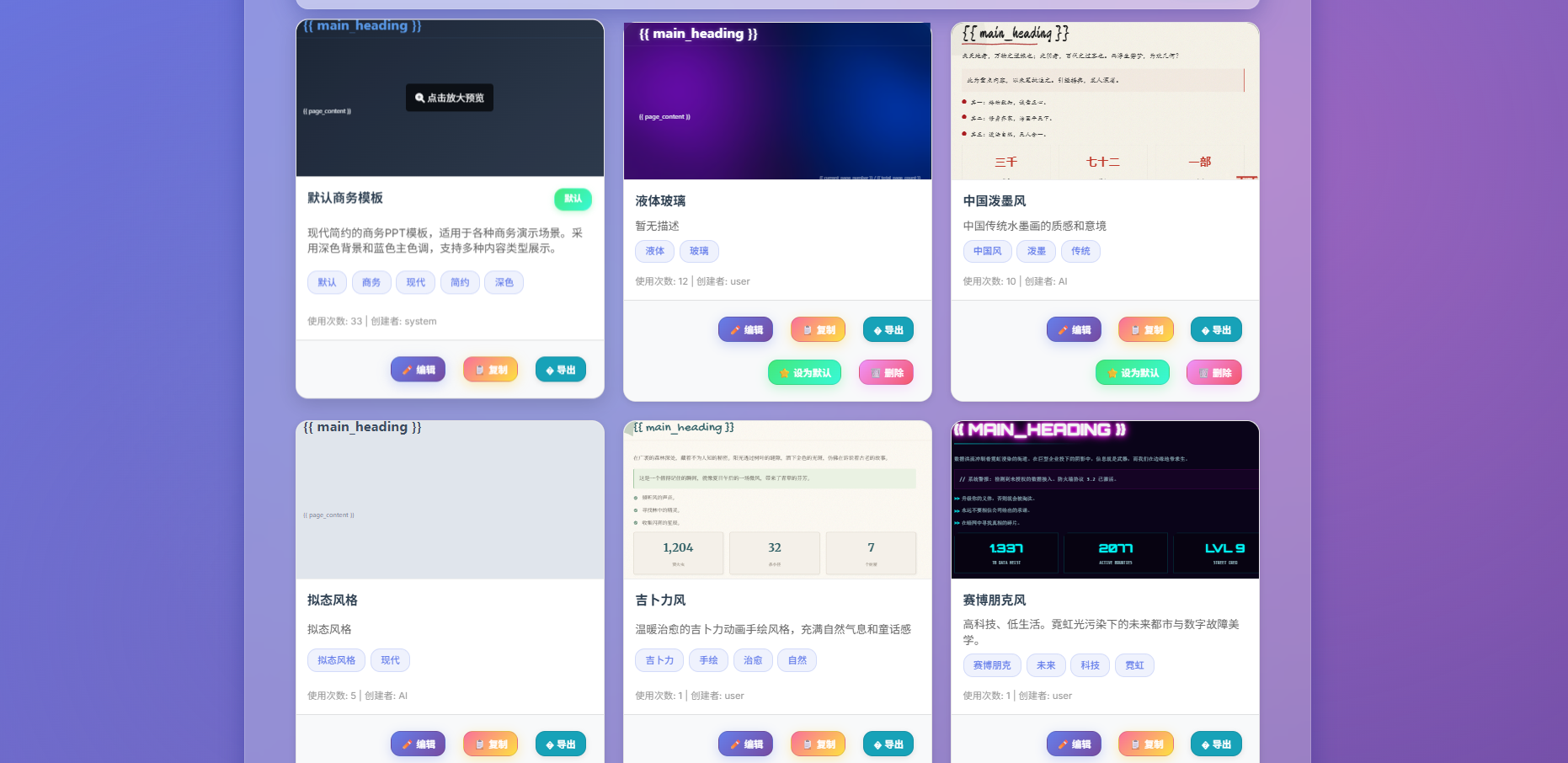Export the 赛博朋克风 template

pyautogui.click(x=1215, y=744)
